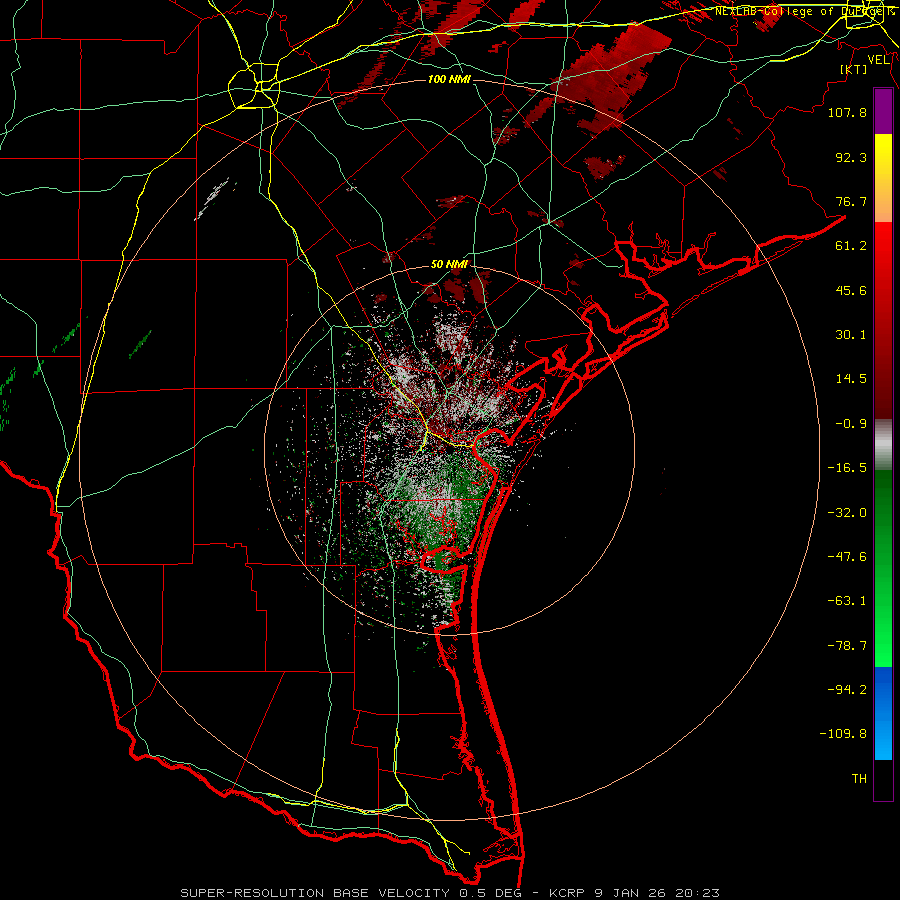Click the -32.0 velocity scale value
The width and height of the screenshot is (900, 900).
pyautogui.click(x=847, y=513)
